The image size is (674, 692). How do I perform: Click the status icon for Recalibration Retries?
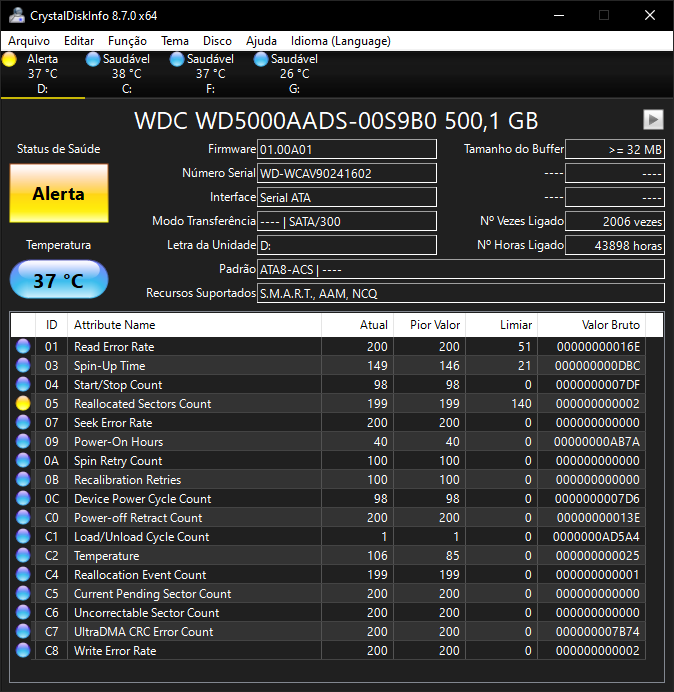23,479
